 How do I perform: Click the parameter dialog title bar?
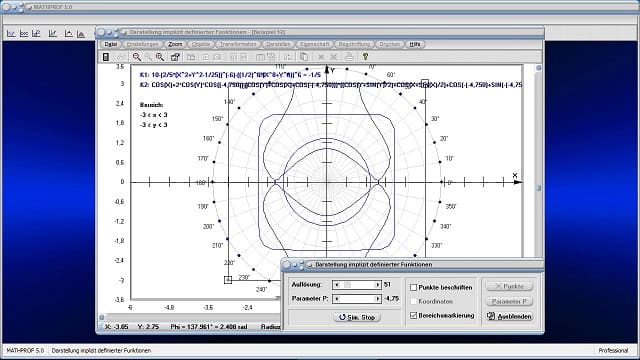click(413, 264)
